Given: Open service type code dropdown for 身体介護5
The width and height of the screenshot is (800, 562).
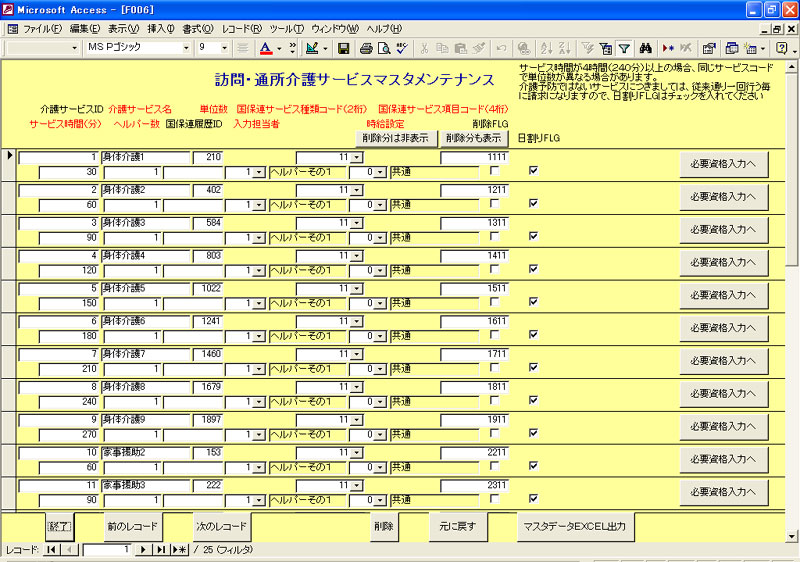Looking at the screenshot, I should [357, 289].
